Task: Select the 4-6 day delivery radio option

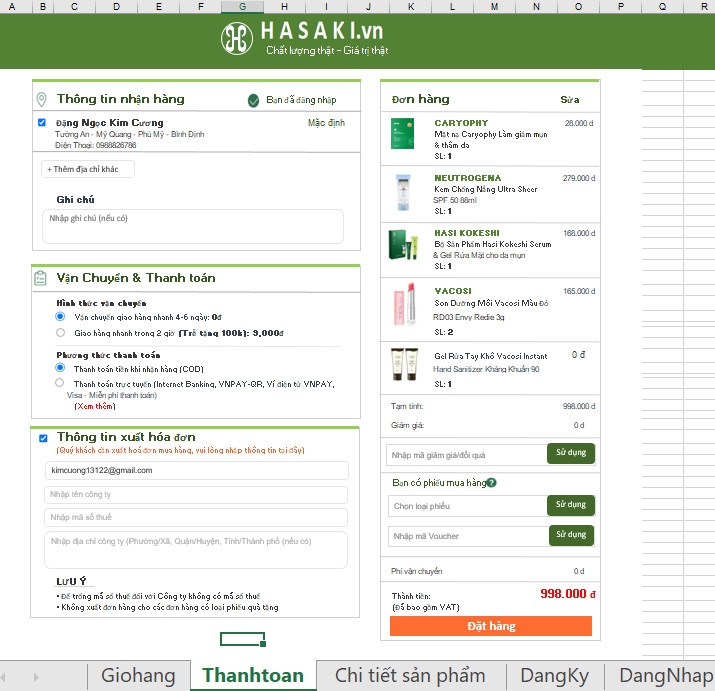Action: tap(60, 316)
